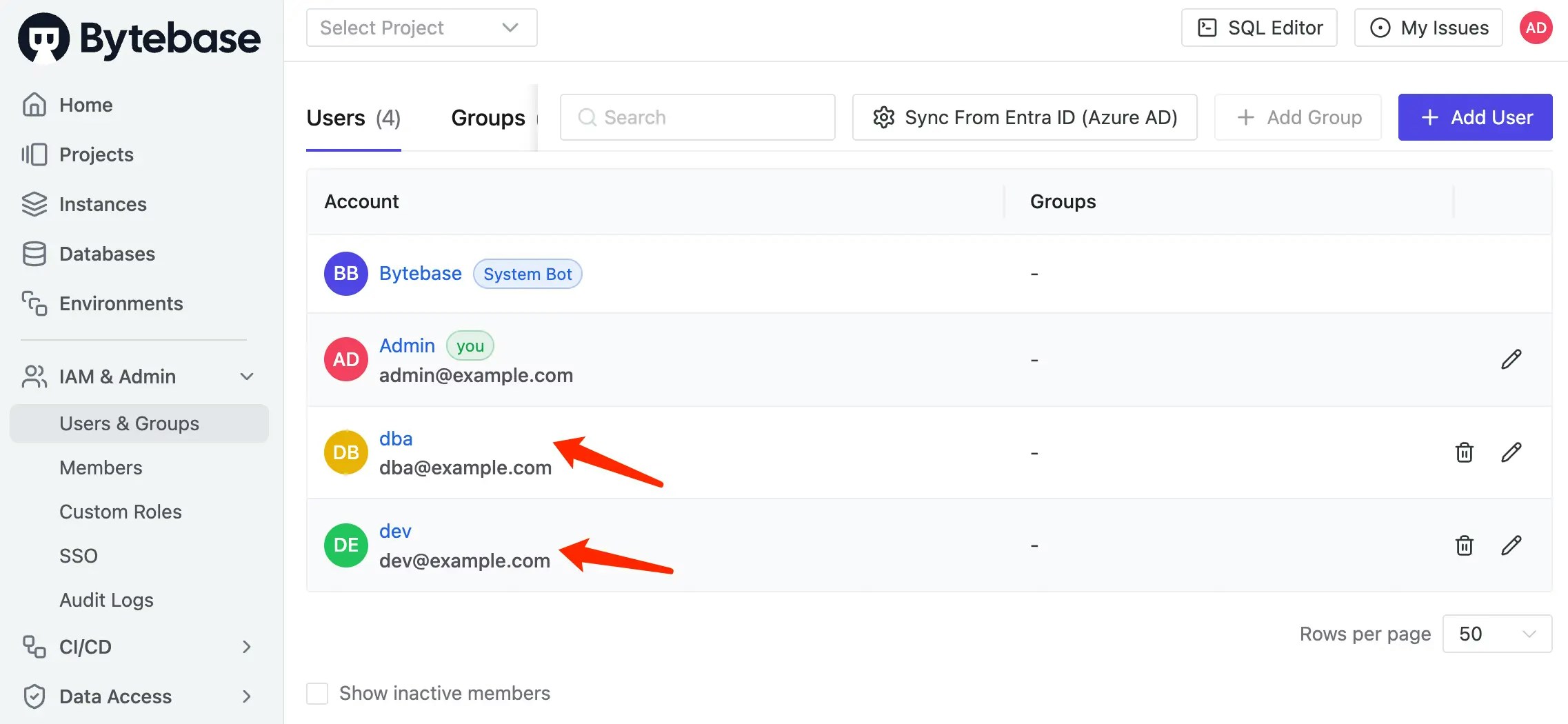Open the Admin user link

pos(407,345)
